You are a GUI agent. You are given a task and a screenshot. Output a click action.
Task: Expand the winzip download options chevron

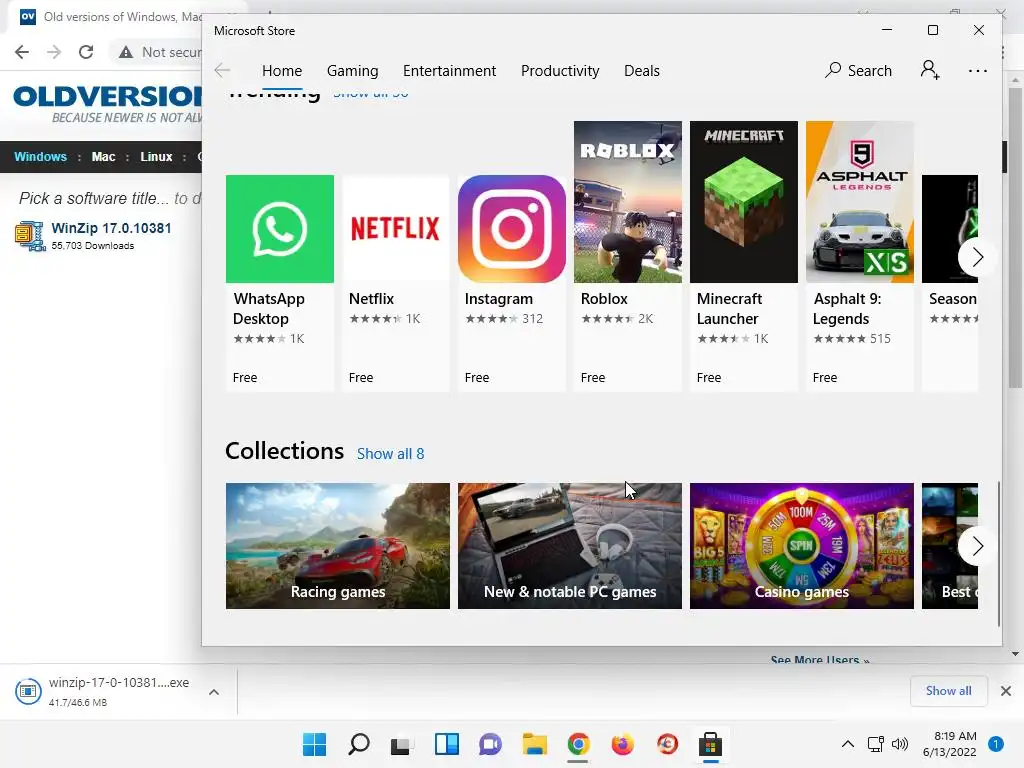(214, 692)
